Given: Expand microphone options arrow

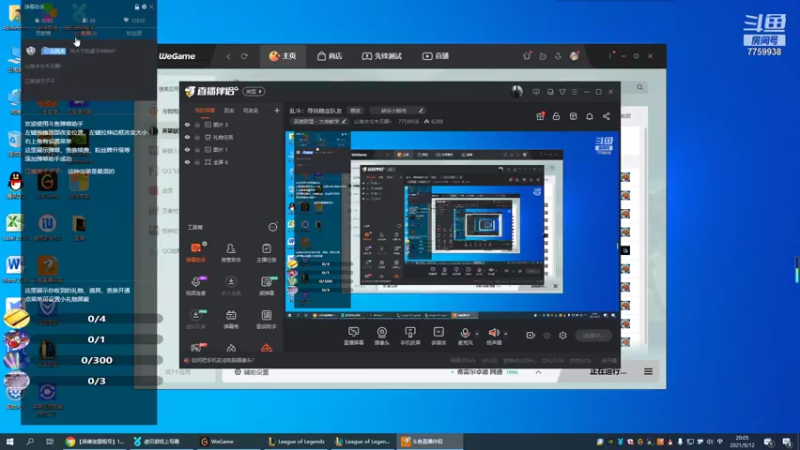Looking at the screenshot, I should tap(477, 334).
